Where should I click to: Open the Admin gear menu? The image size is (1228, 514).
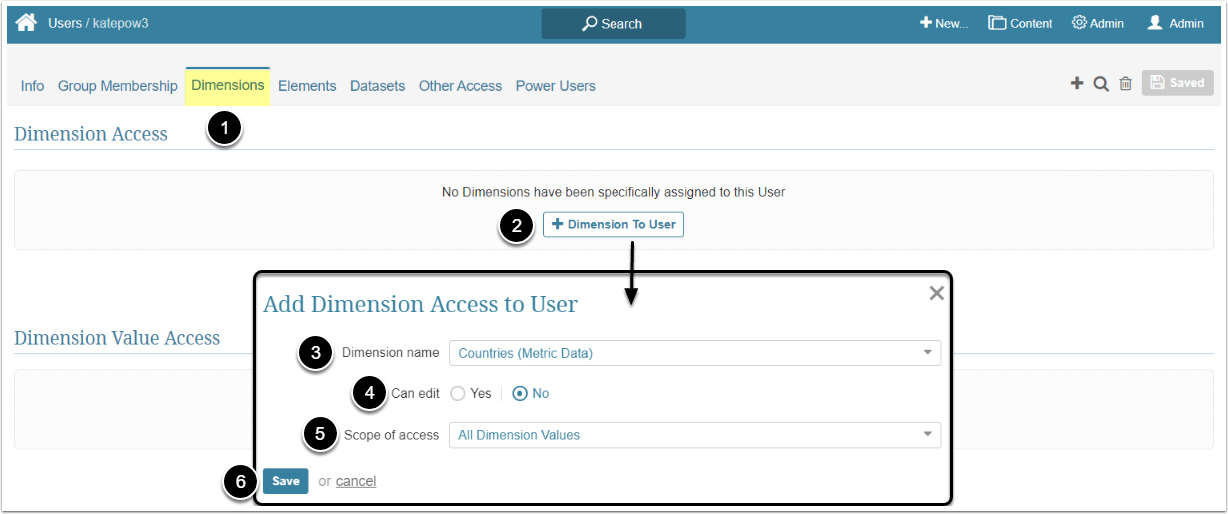click(1097, 23)
